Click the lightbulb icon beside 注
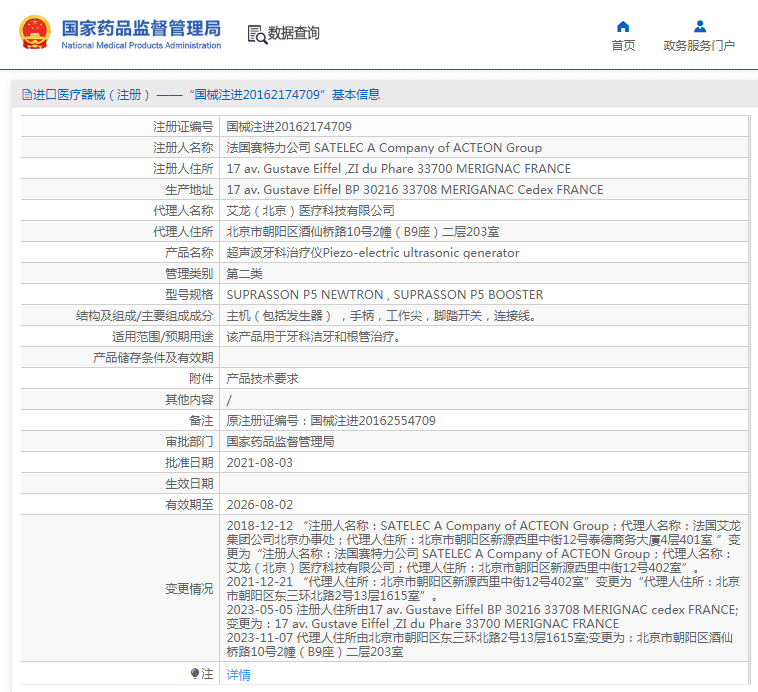The image size is (758, 692). (x=194, y=673)
